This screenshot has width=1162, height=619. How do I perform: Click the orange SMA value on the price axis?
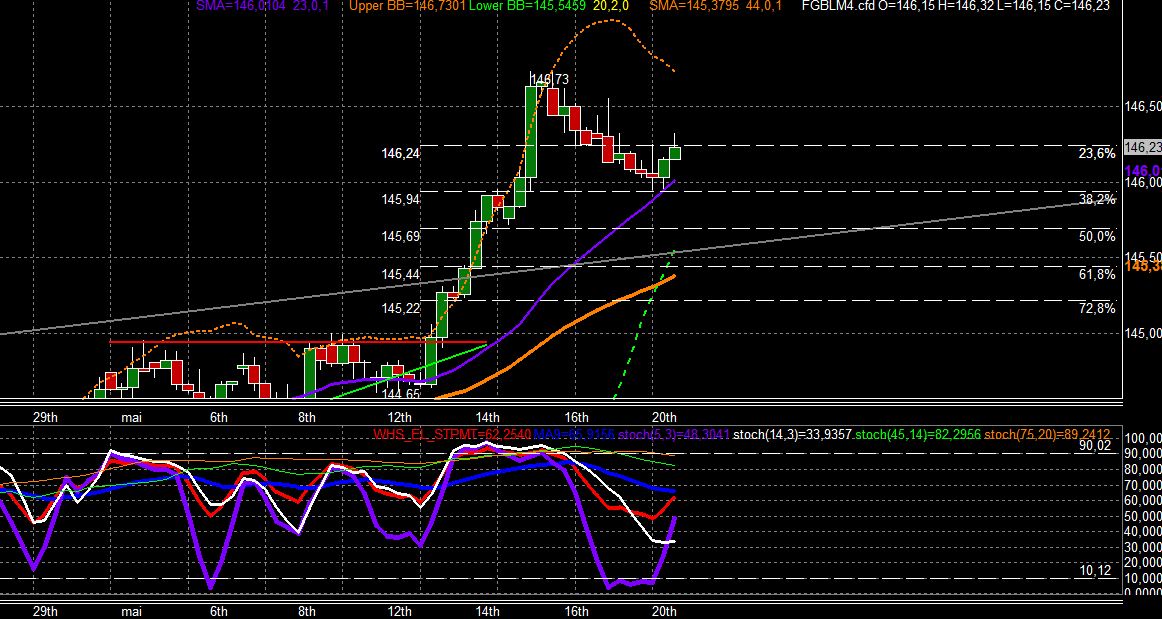point(1143,265)
